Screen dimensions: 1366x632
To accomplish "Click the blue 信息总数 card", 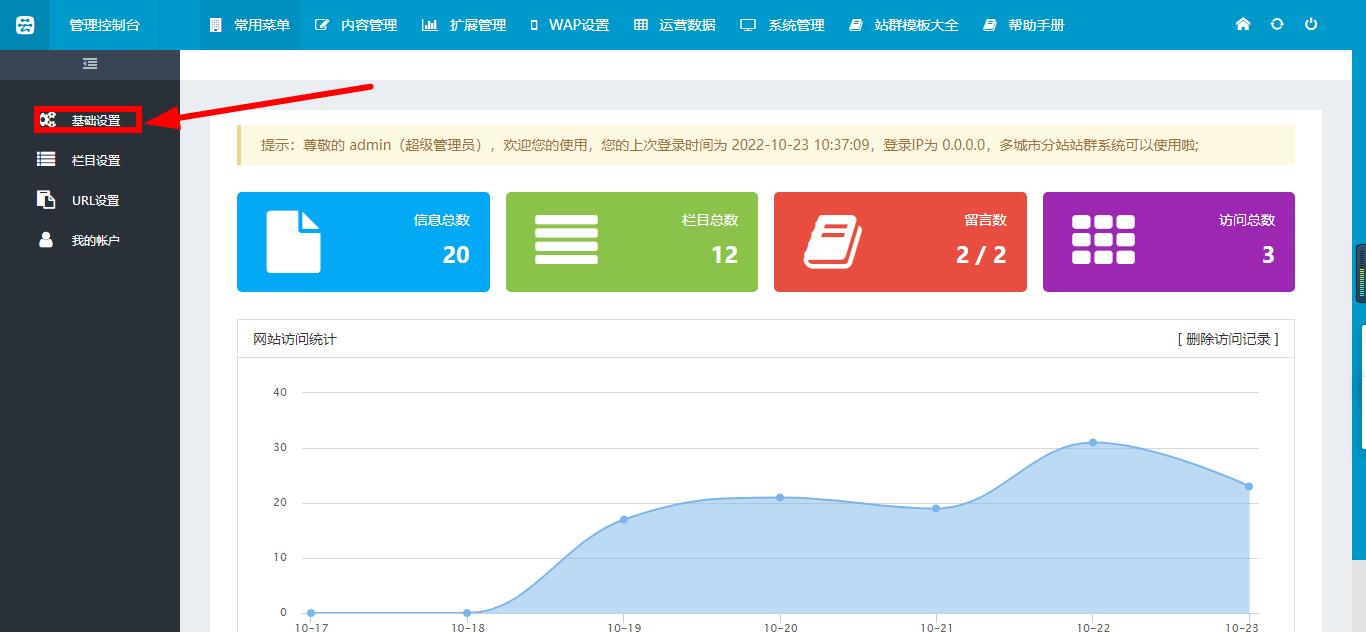I will tap(363, 242).
